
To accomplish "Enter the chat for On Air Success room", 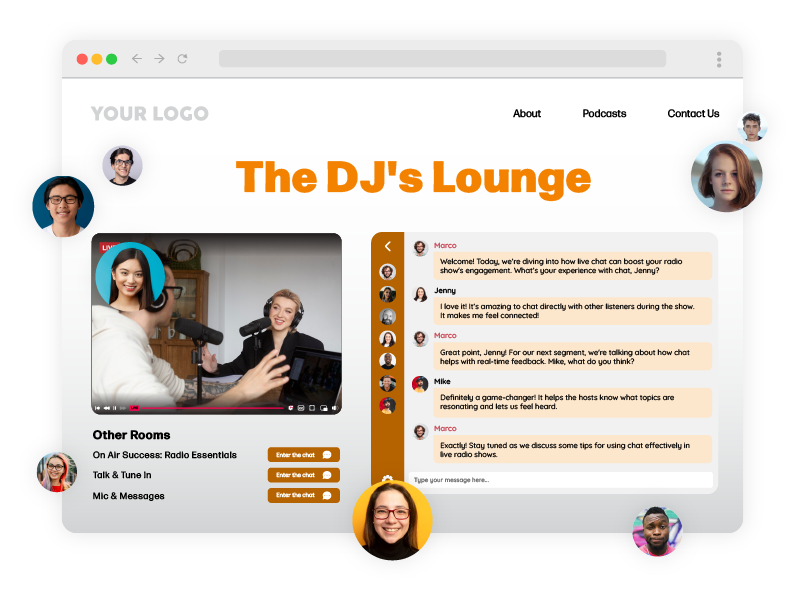I will pos(303,455).
